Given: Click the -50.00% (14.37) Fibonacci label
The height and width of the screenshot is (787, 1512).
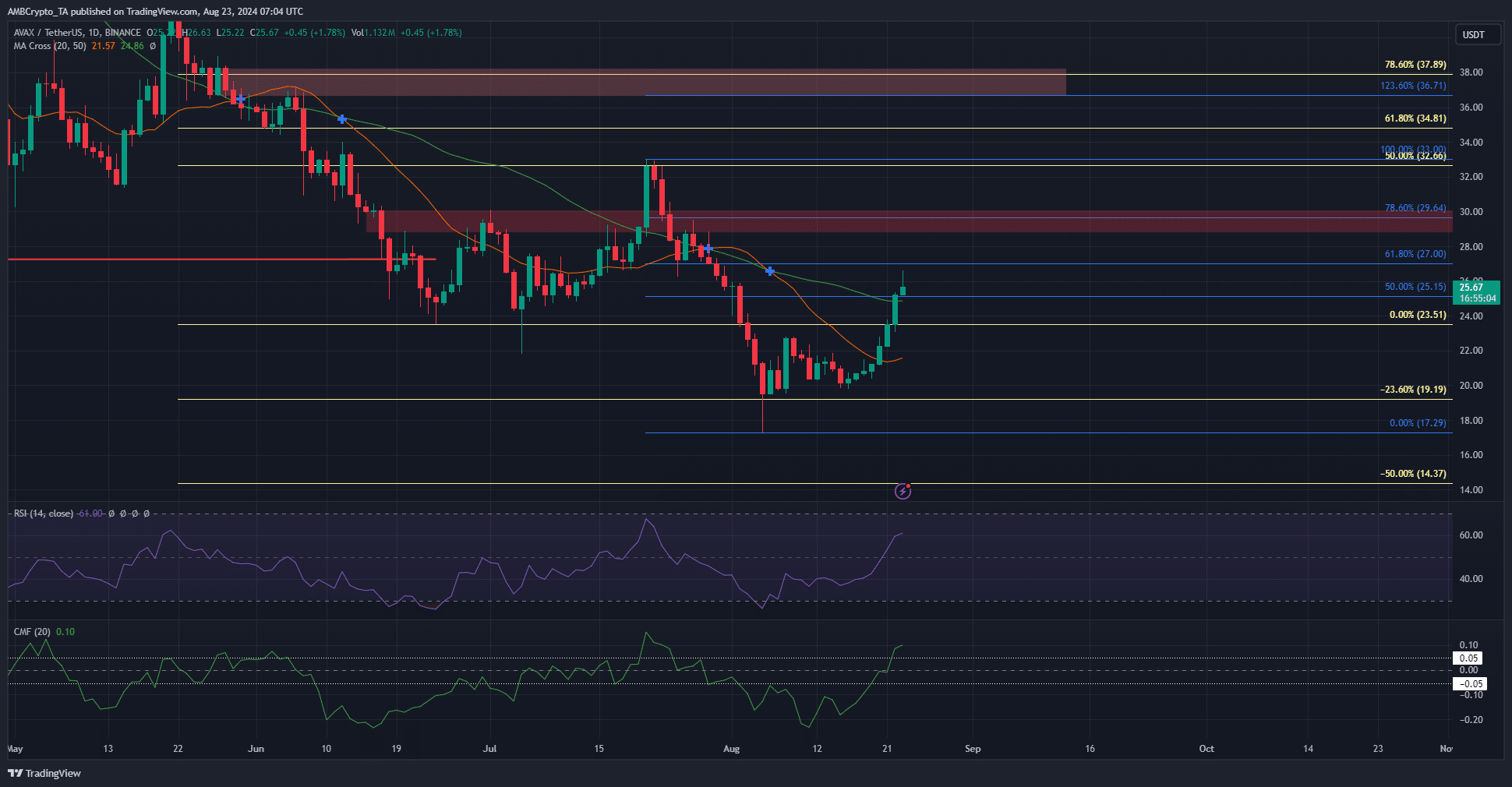Looking at the screenshot, I should [1413, 474].
